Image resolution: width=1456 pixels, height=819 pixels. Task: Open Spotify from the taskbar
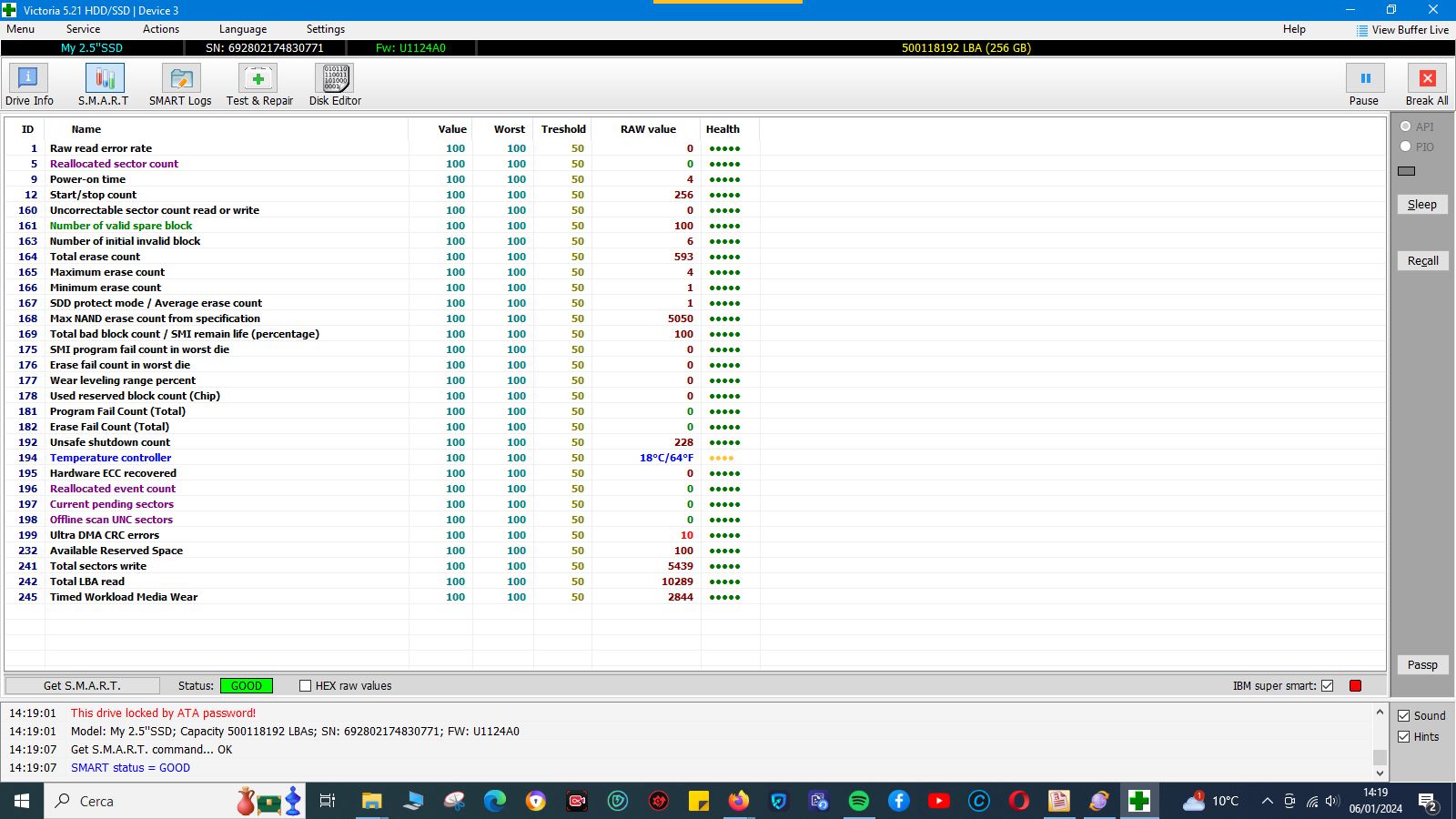(x=858, y=801)
